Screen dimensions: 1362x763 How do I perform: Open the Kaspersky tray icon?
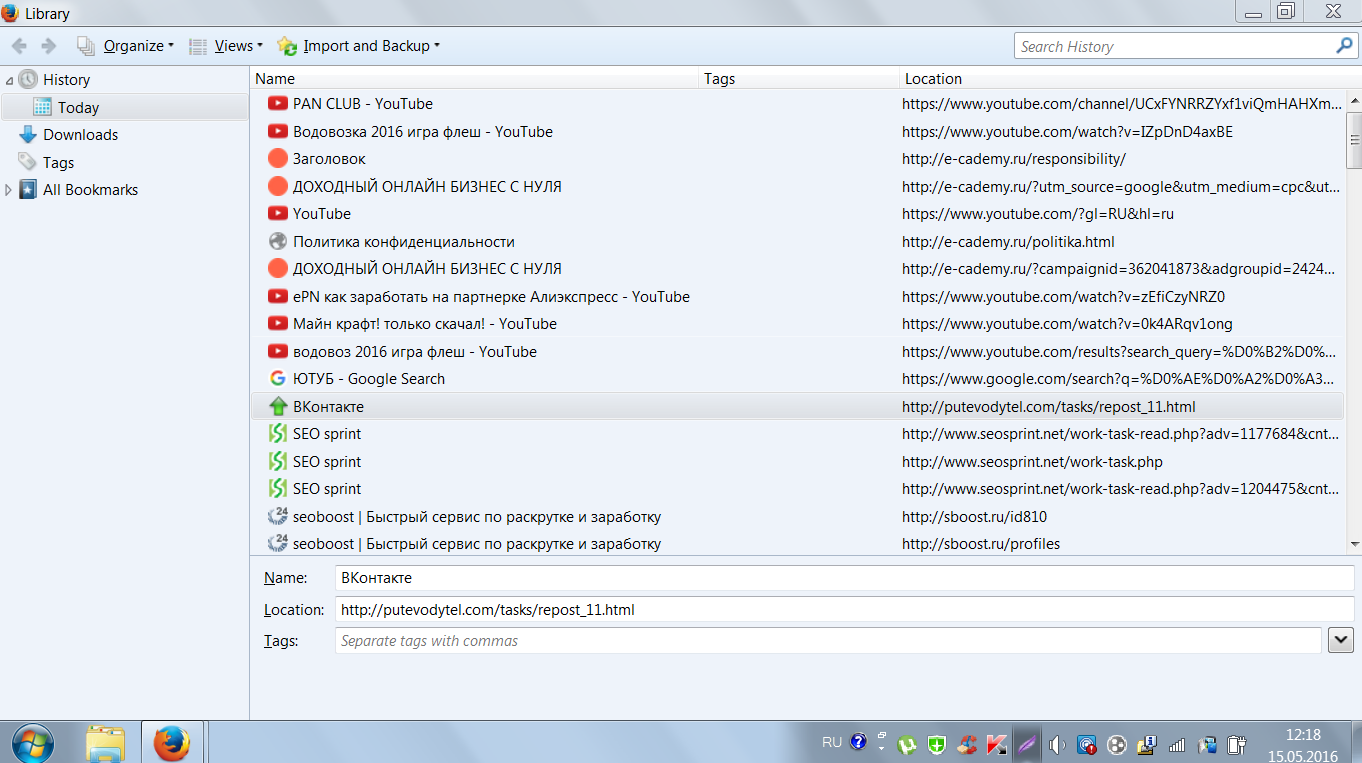[x=996, y=744]
